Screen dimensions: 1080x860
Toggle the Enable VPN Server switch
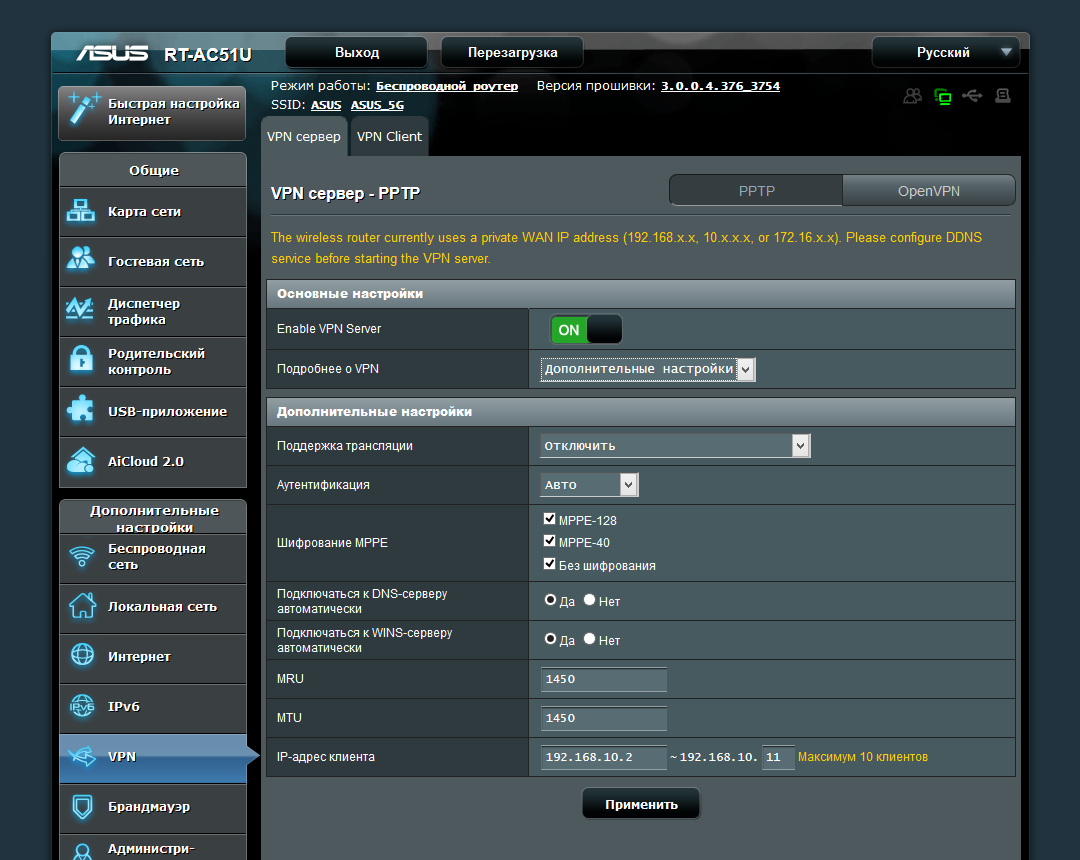[586, 329]
